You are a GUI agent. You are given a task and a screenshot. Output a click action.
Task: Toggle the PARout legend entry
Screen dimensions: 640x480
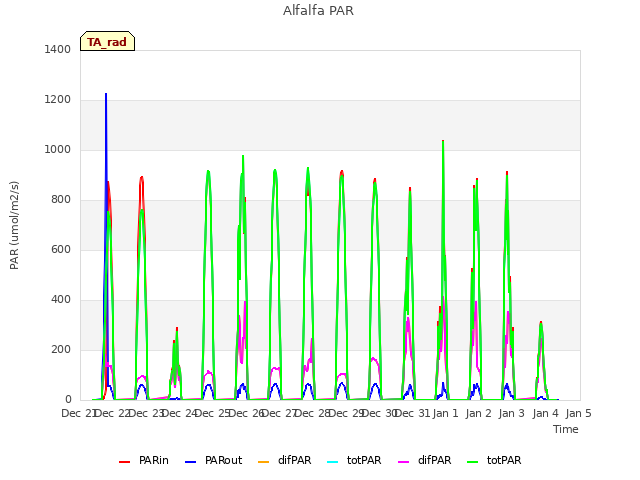tap(213, 460)
